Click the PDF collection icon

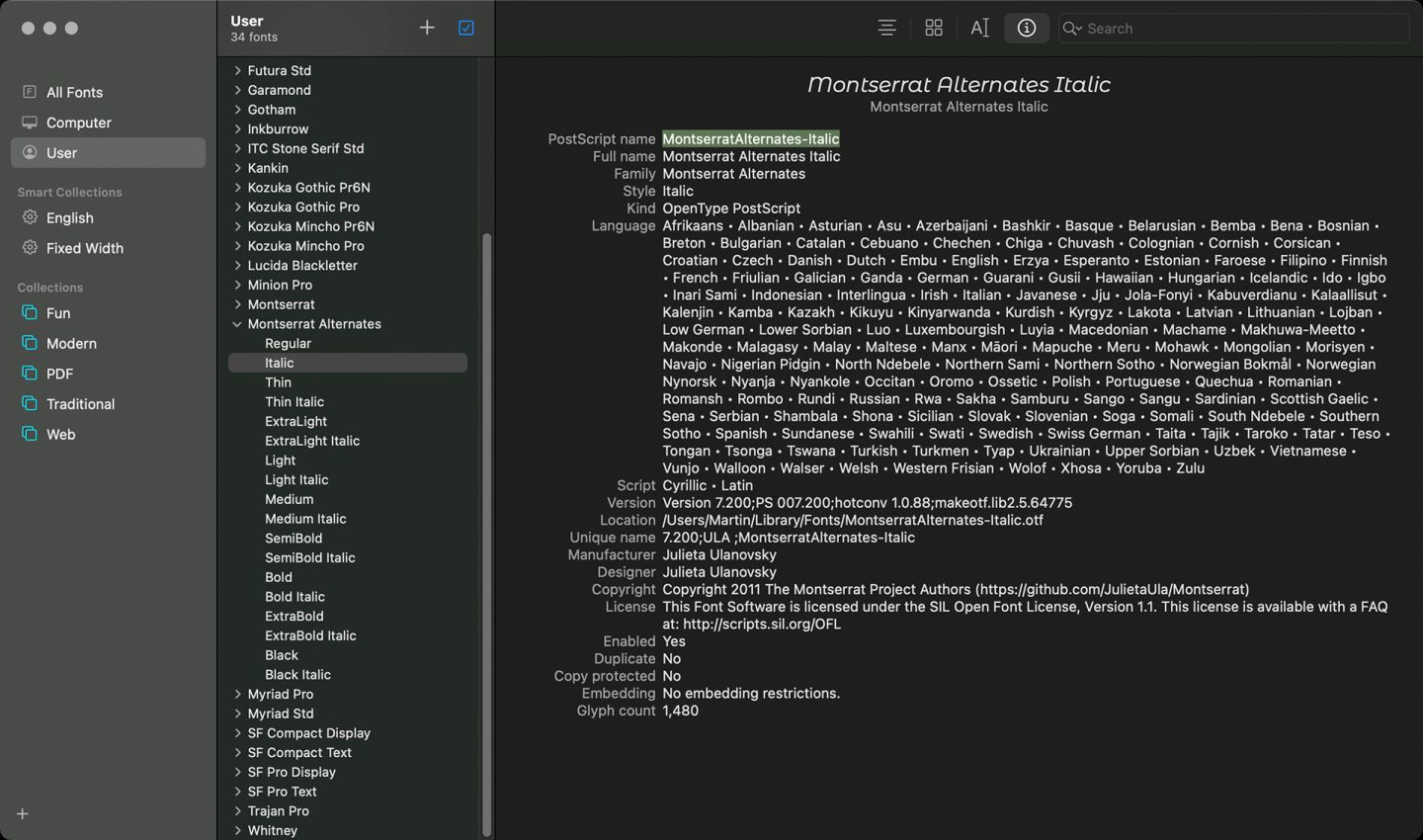[x=30, y=374]
